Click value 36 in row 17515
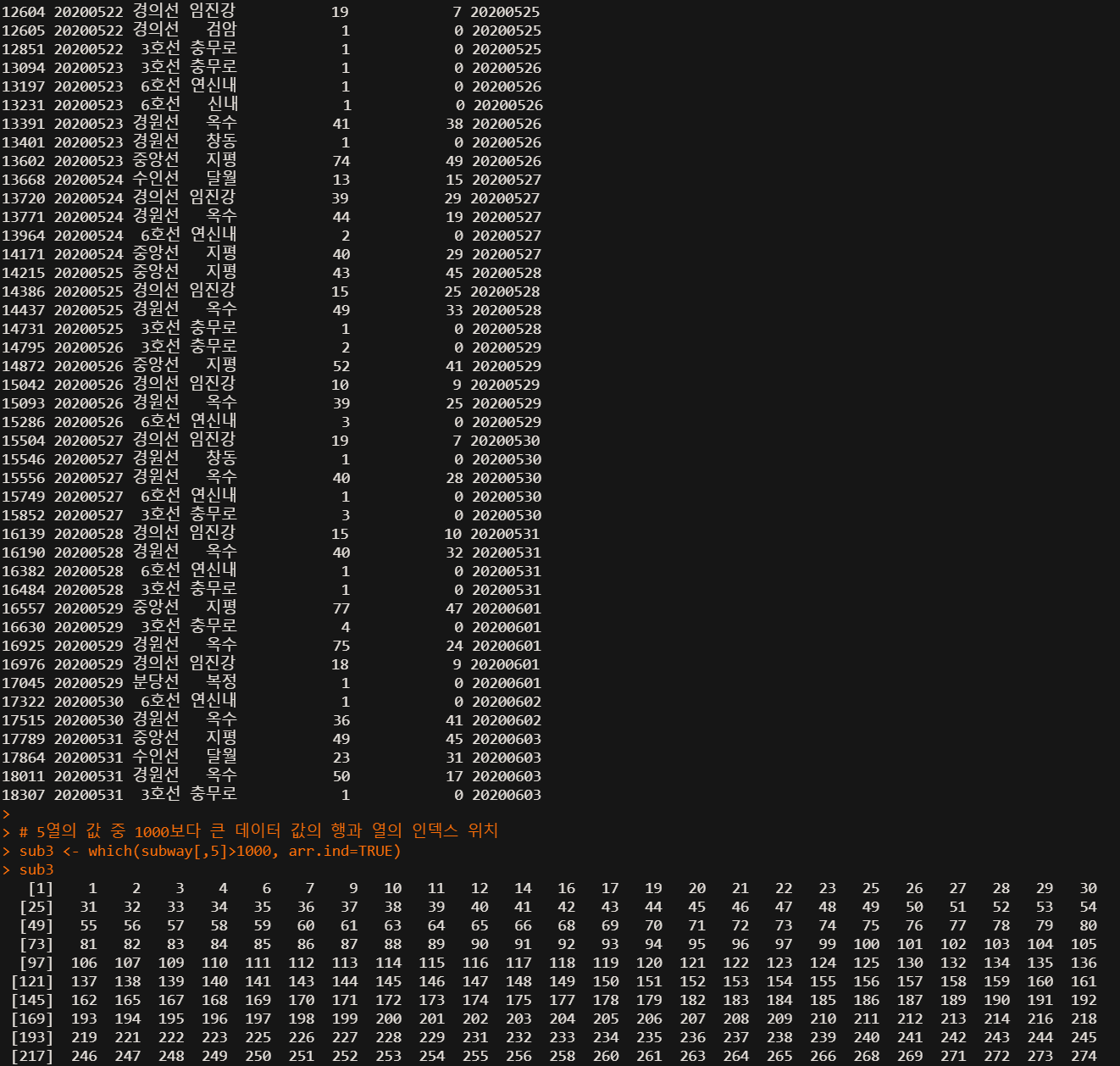1120x1066 pixels. click(341, 720)
